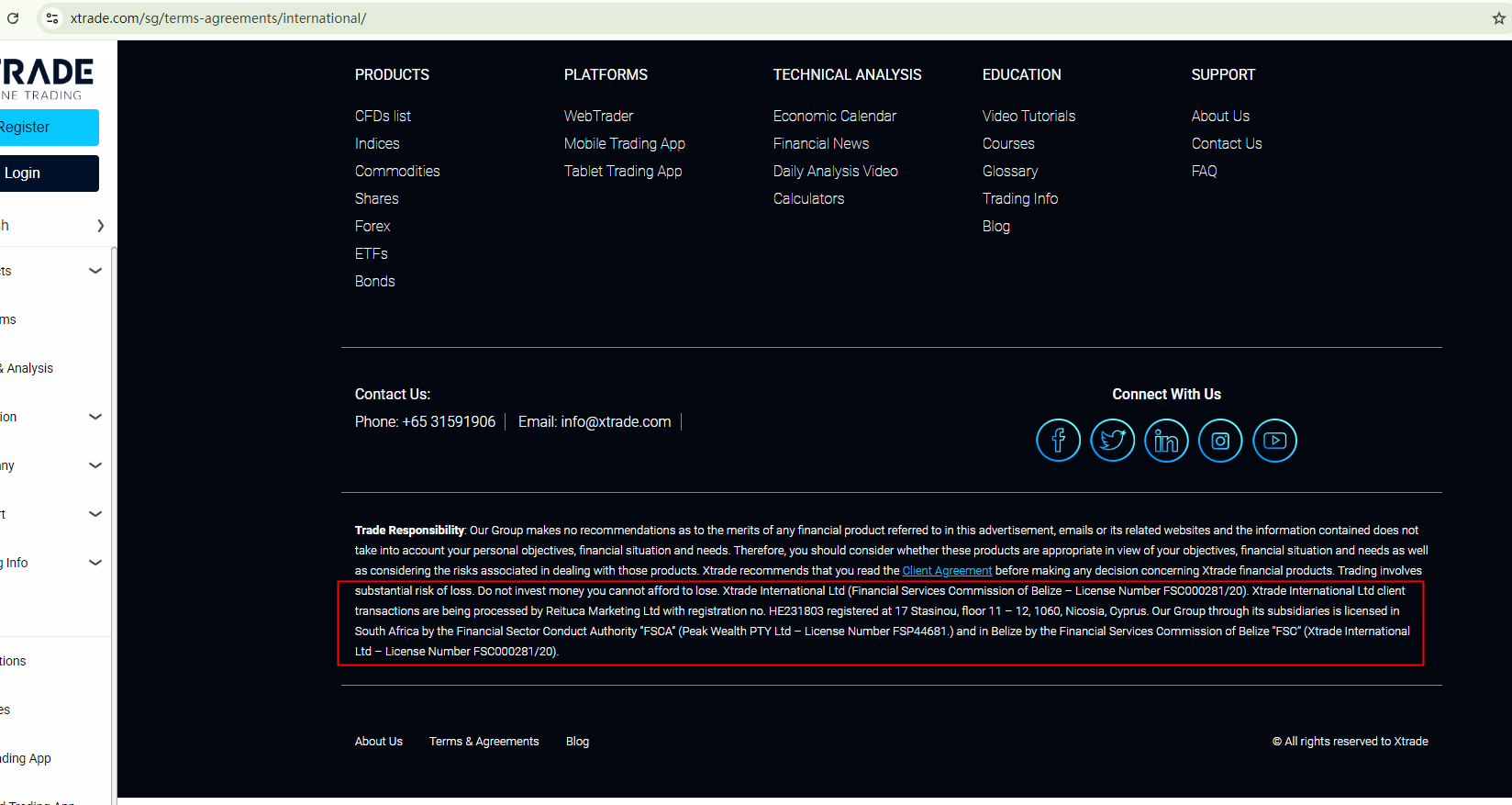
Task: Open the Bonds link
Action: tap(375, 282)
